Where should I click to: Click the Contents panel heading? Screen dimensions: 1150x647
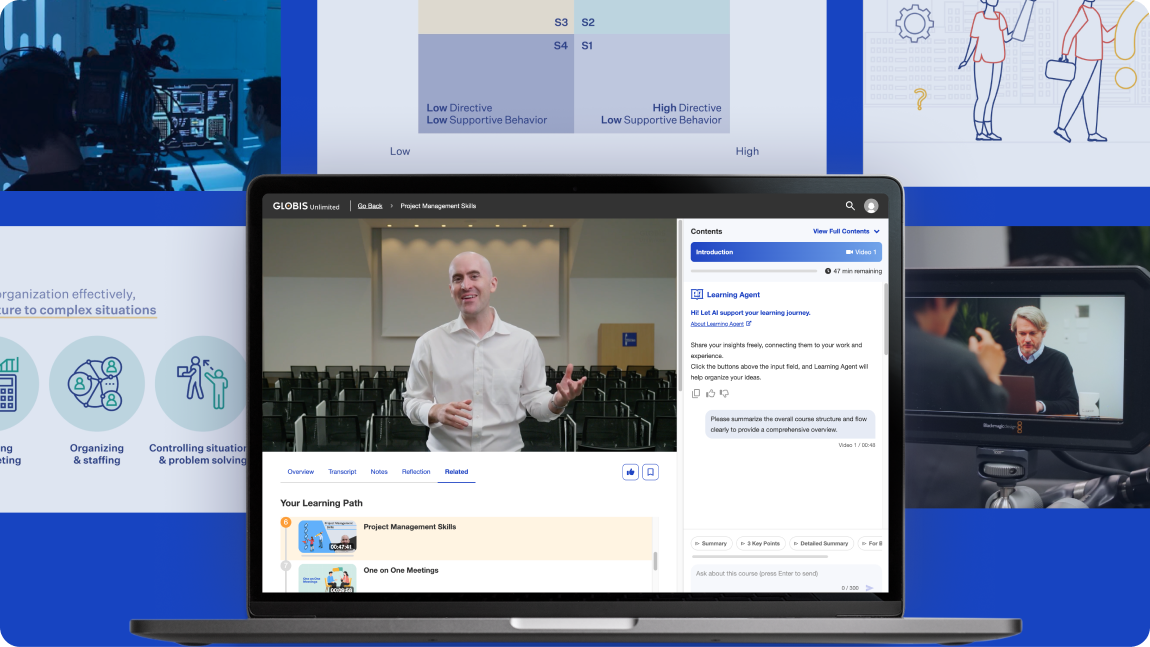click(706, 231)
